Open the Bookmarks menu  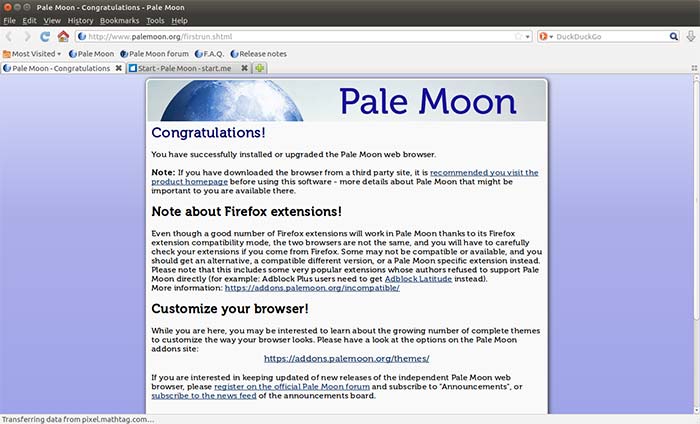(119, 21)
